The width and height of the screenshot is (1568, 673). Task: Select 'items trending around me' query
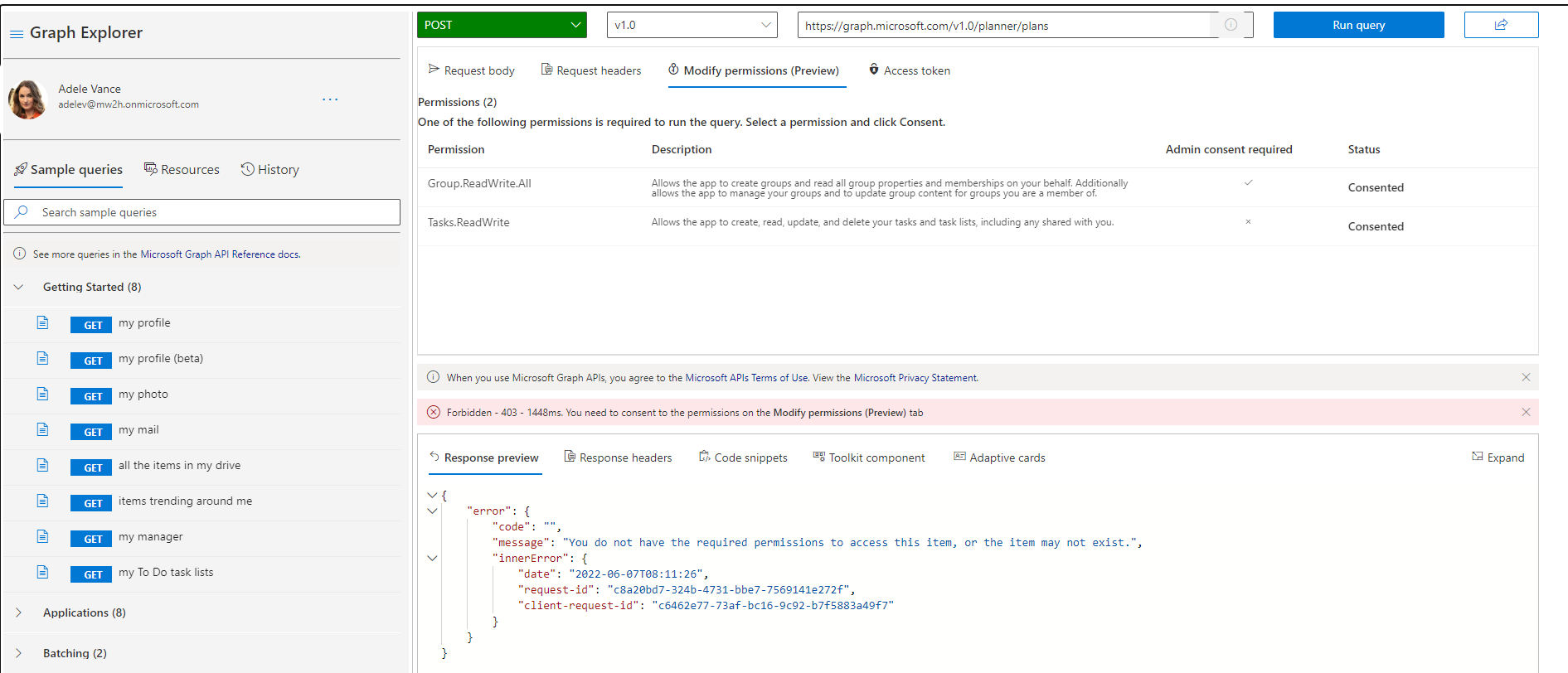click(186, 501)
